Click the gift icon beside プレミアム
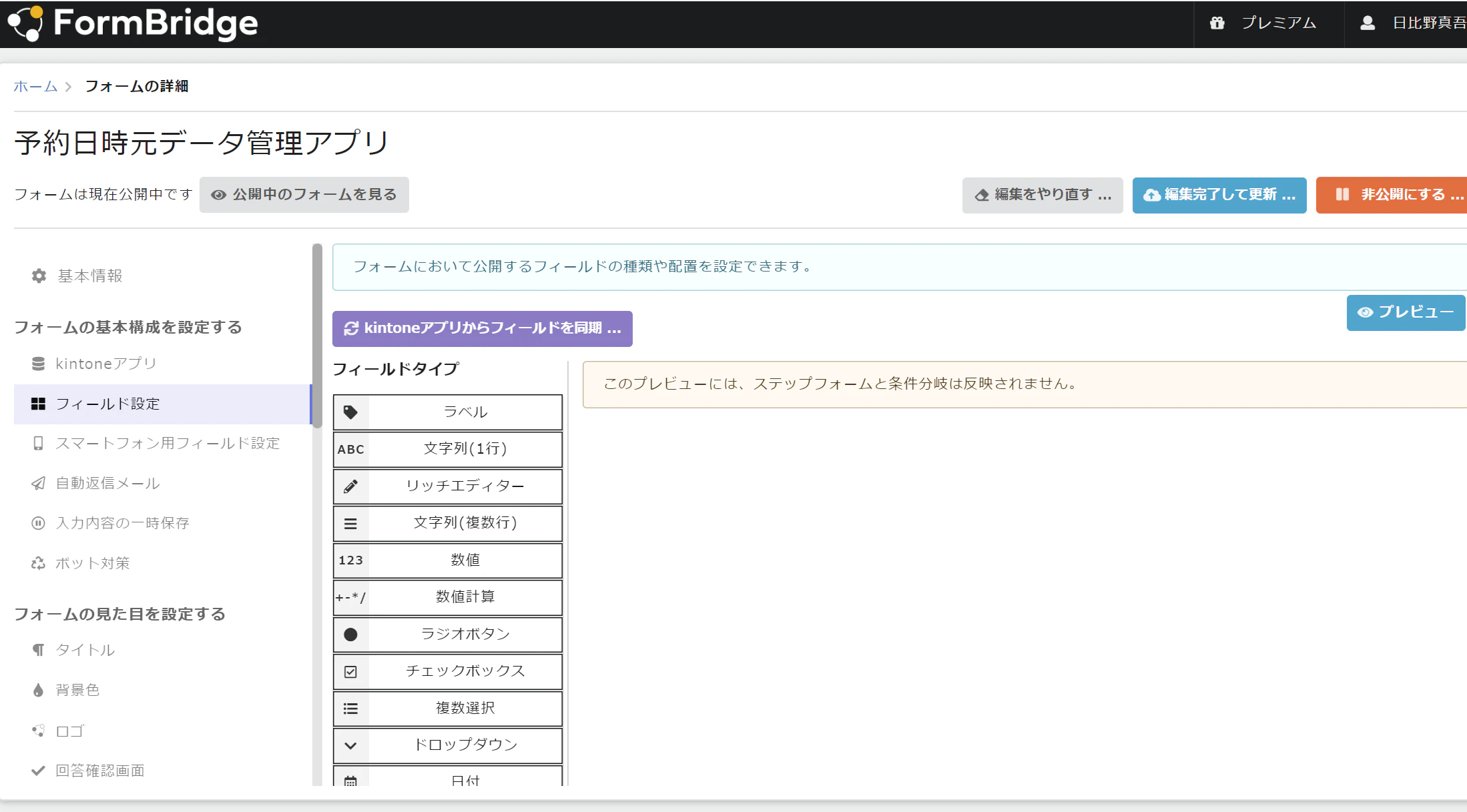Screen dimensions: 1467x812 tap(1217, 23)
